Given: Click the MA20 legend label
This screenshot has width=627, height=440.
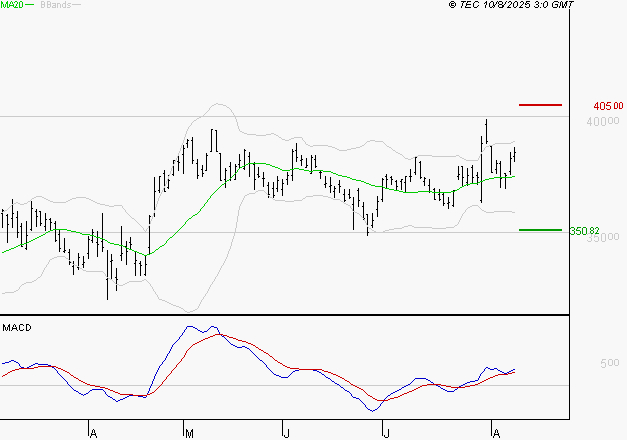Looking at the screenshot, I should tap(12, 5).
